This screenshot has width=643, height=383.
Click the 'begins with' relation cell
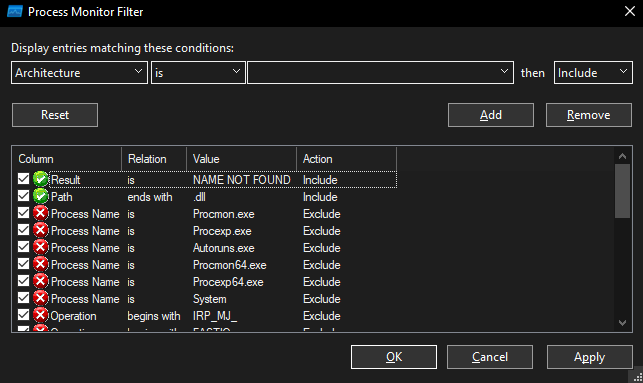click(154, 316)
